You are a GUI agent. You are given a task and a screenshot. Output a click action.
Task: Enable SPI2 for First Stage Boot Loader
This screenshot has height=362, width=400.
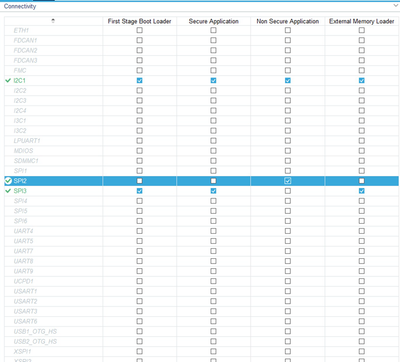click(x=139, y=181)
